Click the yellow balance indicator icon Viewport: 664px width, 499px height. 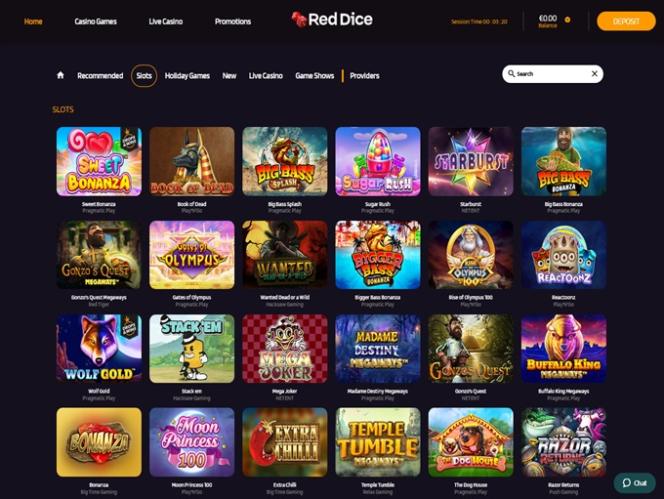567,19
